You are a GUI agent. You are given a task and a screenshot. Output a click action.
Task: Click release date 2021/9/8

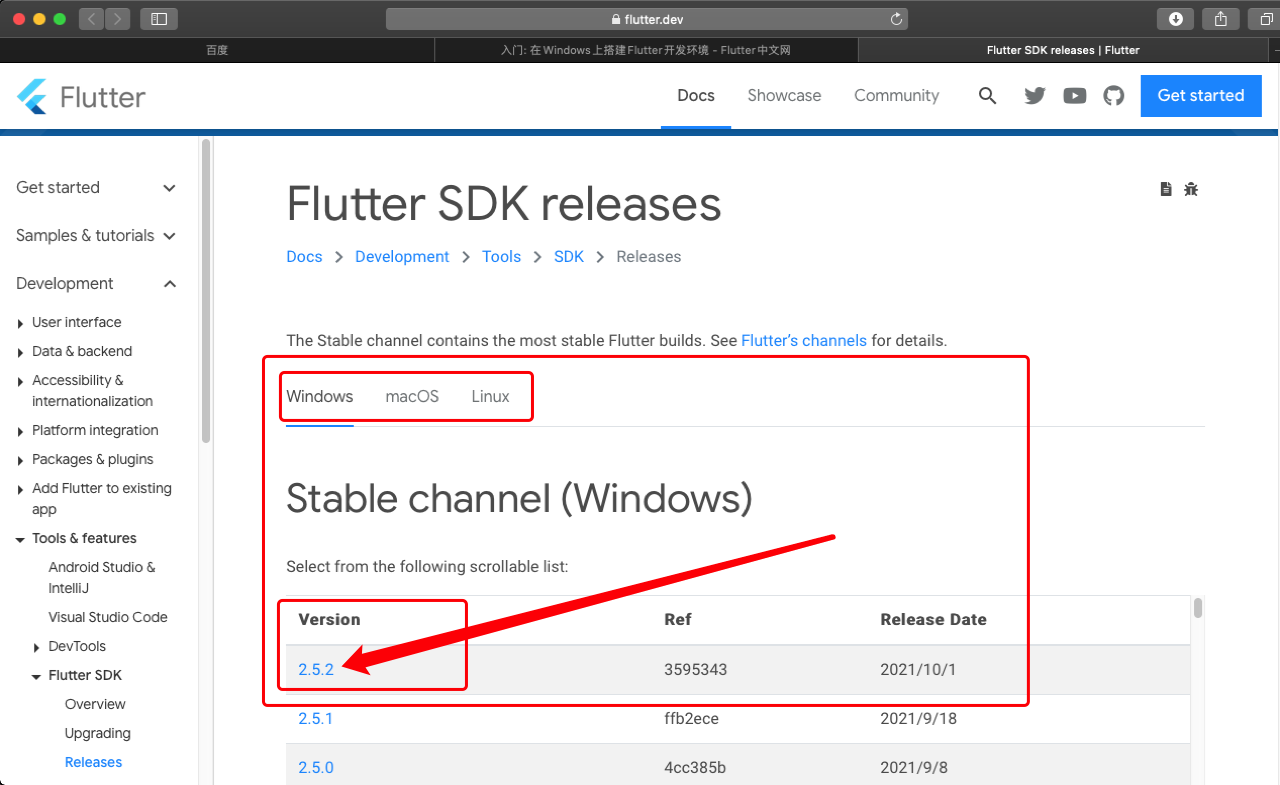914,768
